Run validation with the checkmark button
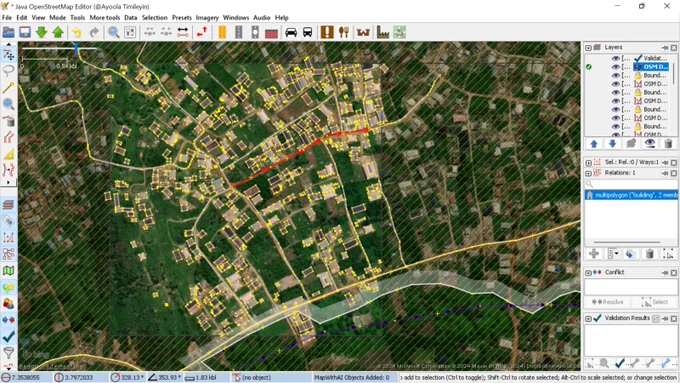The height and width of the screenshot is (383, 680). coord(620,363)
